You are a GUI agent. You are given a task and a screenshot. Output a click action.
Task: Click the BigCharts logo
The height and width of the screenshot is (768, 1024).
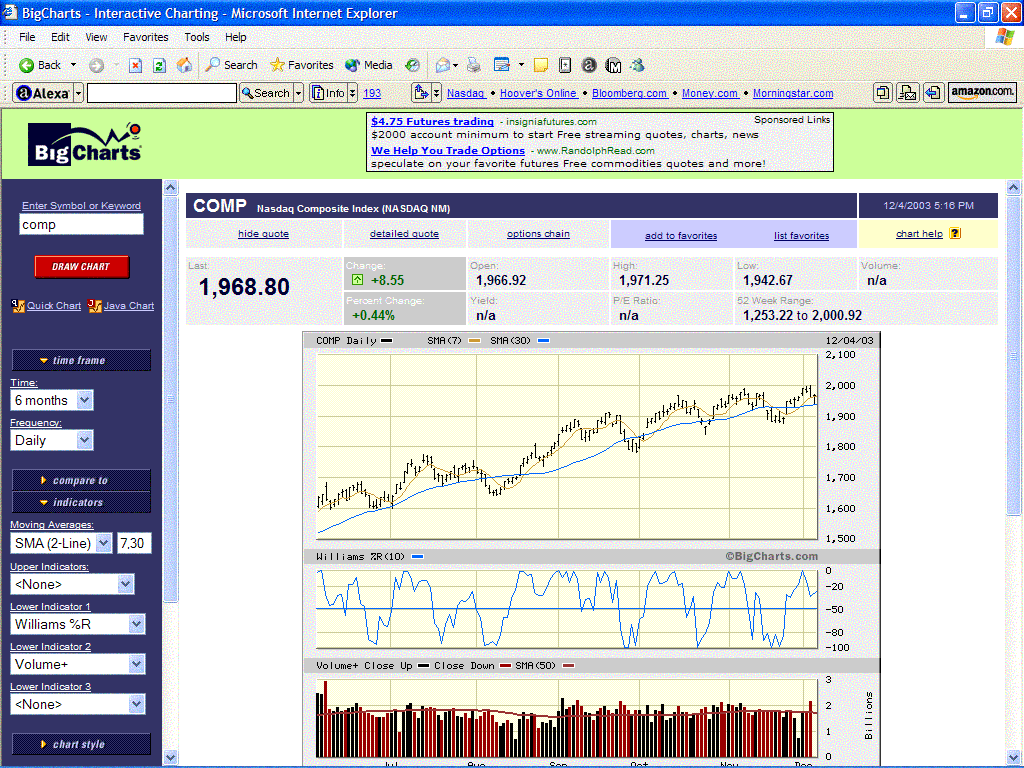pyautogui.click(x=85, y=144)
